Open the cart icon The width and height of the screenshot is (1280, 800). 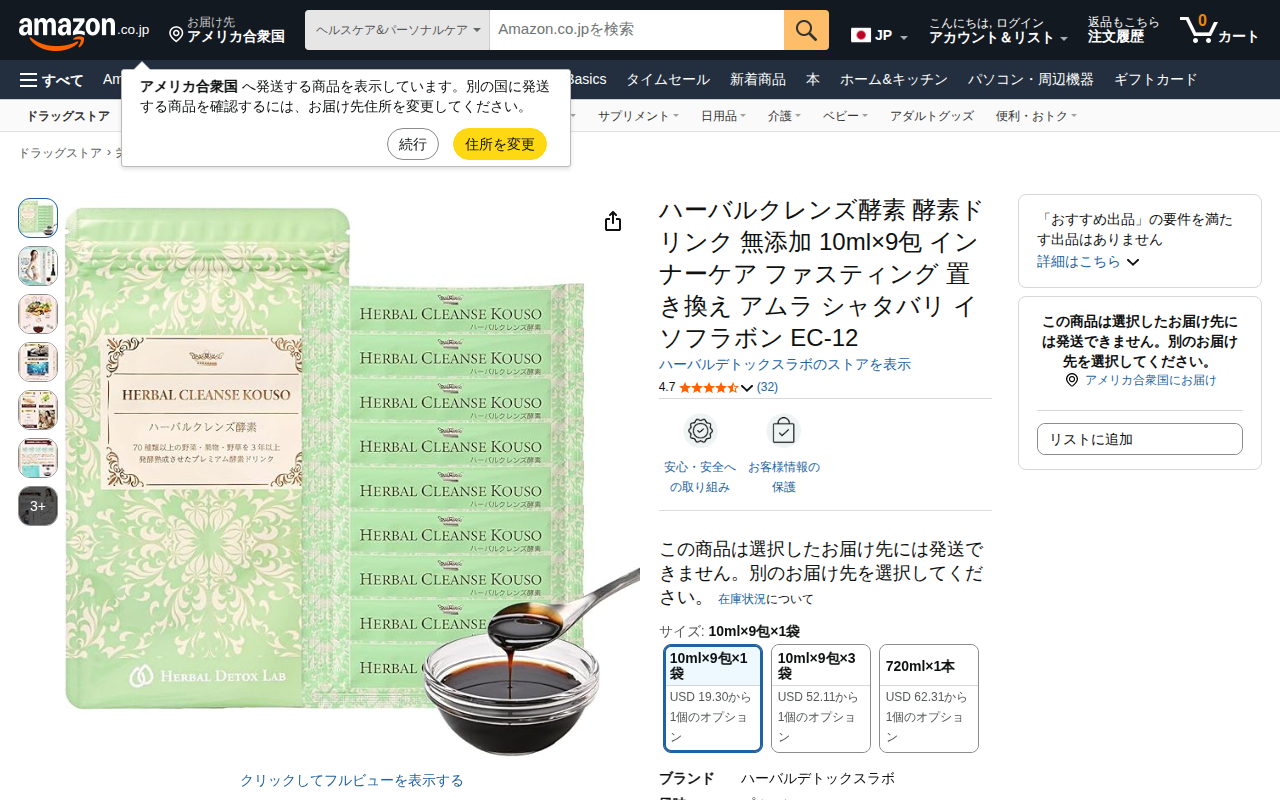pyautogui.click(x=1197, y=30)
